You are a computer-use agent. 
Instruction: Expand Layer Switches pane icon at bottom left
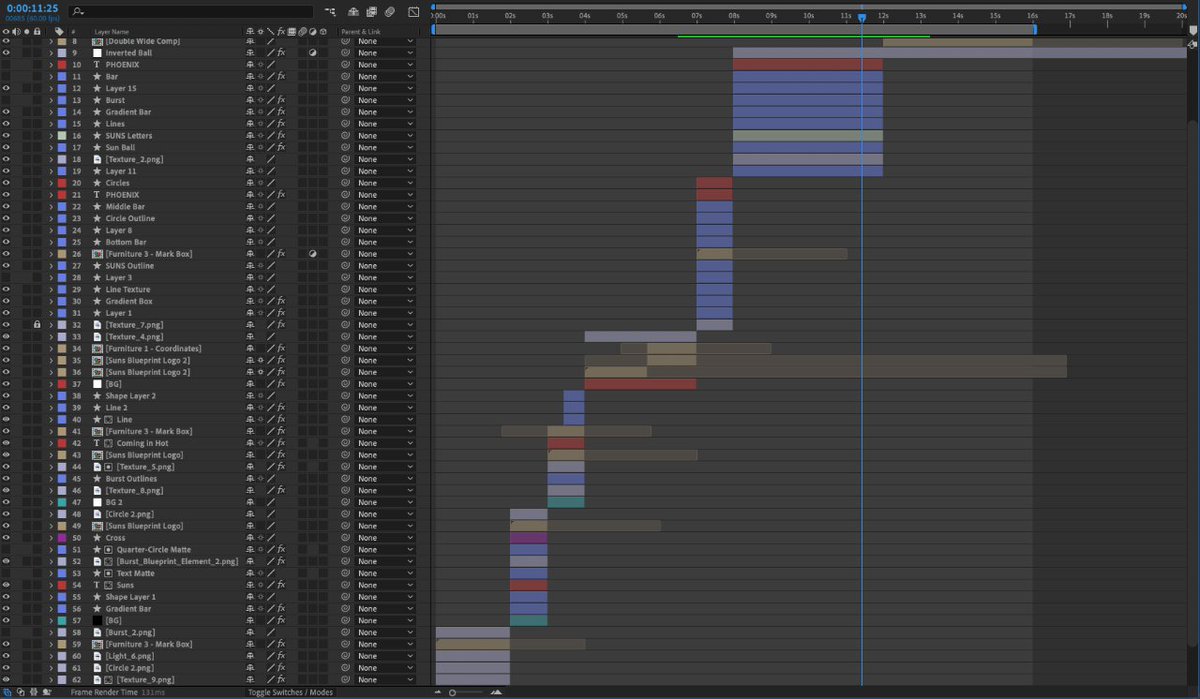click(8, 692)
